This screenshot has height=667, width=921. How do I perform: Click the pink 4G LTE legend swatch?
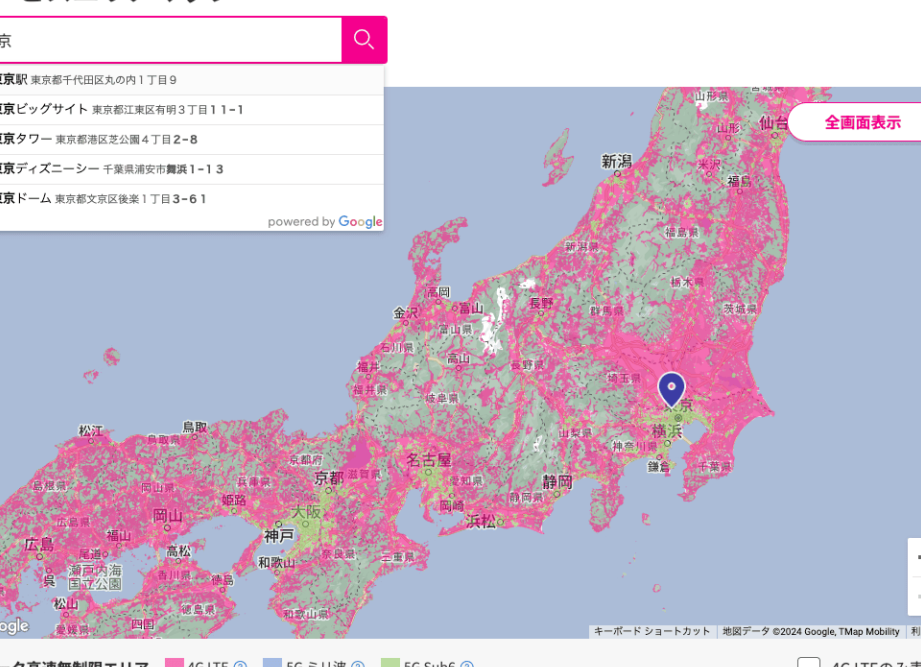[x=174, y=664]
